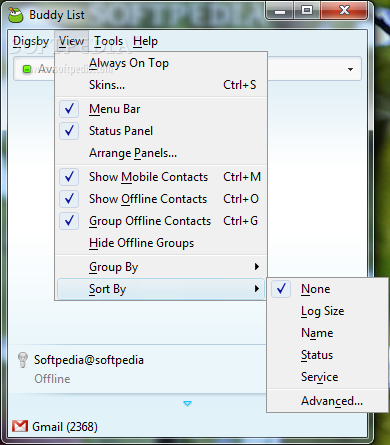Open Gmail (2368) inbox entry
This screenshot has width=390, height=445.
coord(65,427)
